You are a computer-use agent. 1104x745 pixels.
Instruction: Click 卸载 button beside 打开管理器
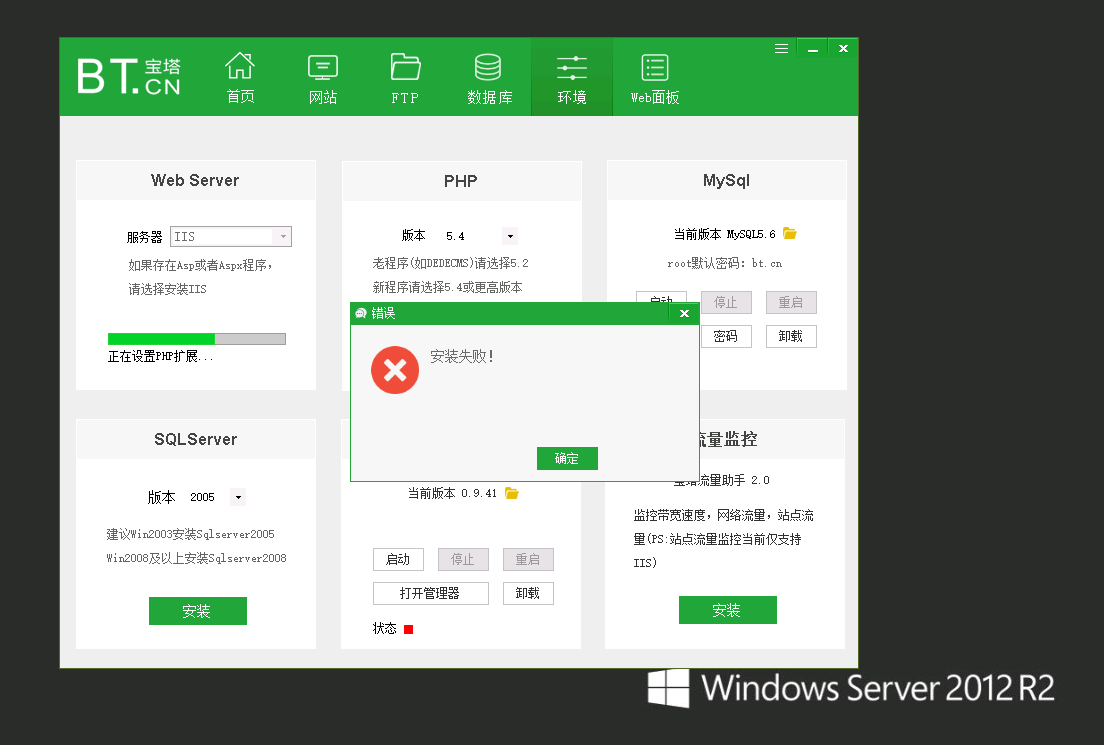(527, 593)
